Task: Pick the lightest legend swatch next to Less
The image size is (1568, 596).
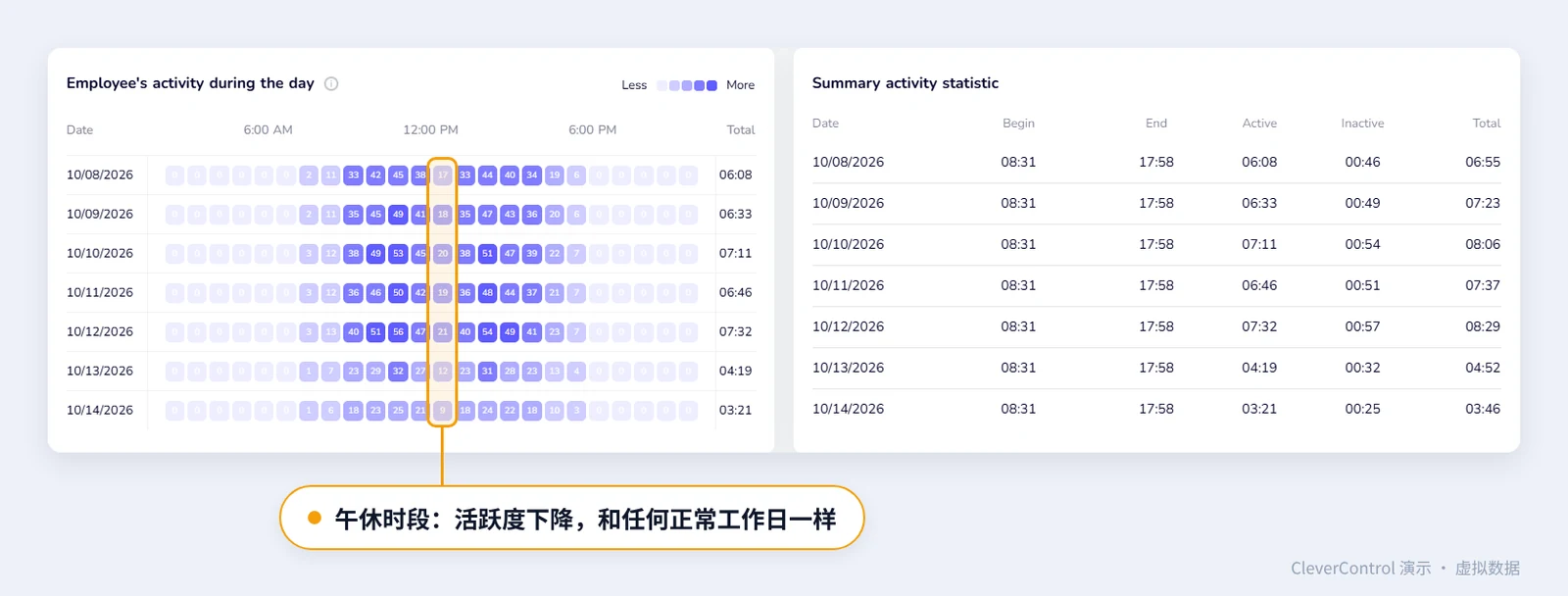Action: point(661,85)
